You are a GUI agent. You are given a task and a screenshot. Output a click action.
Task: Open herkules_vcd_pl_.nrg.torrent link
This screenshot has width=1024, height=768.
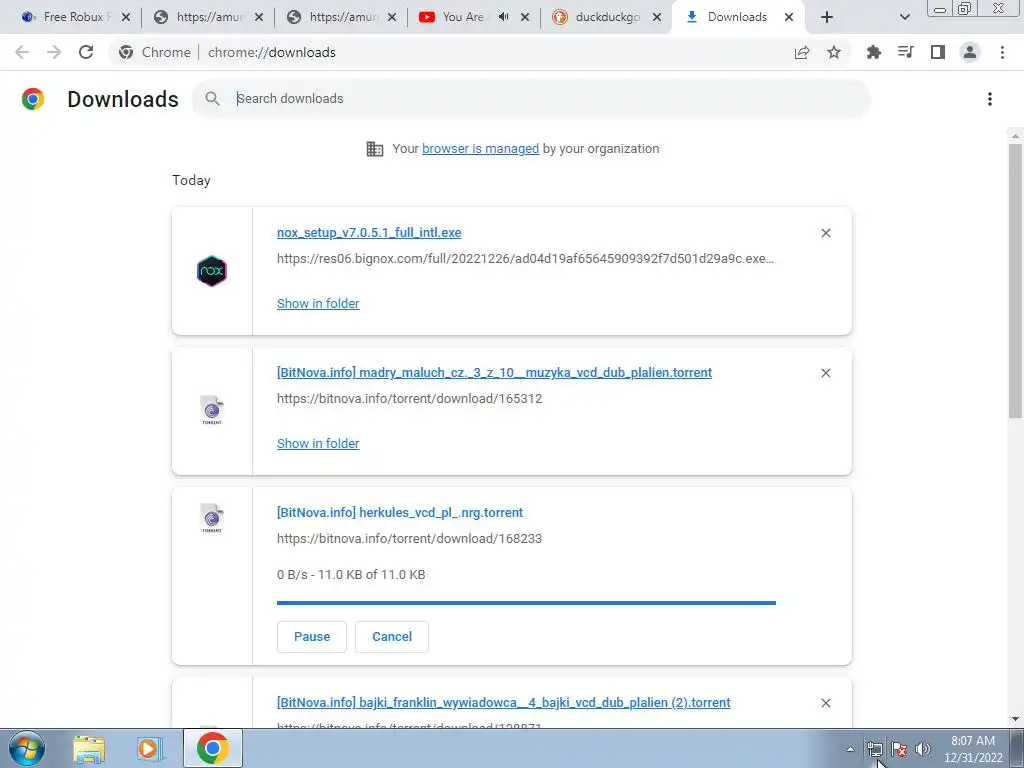click(x=400, y=513)
